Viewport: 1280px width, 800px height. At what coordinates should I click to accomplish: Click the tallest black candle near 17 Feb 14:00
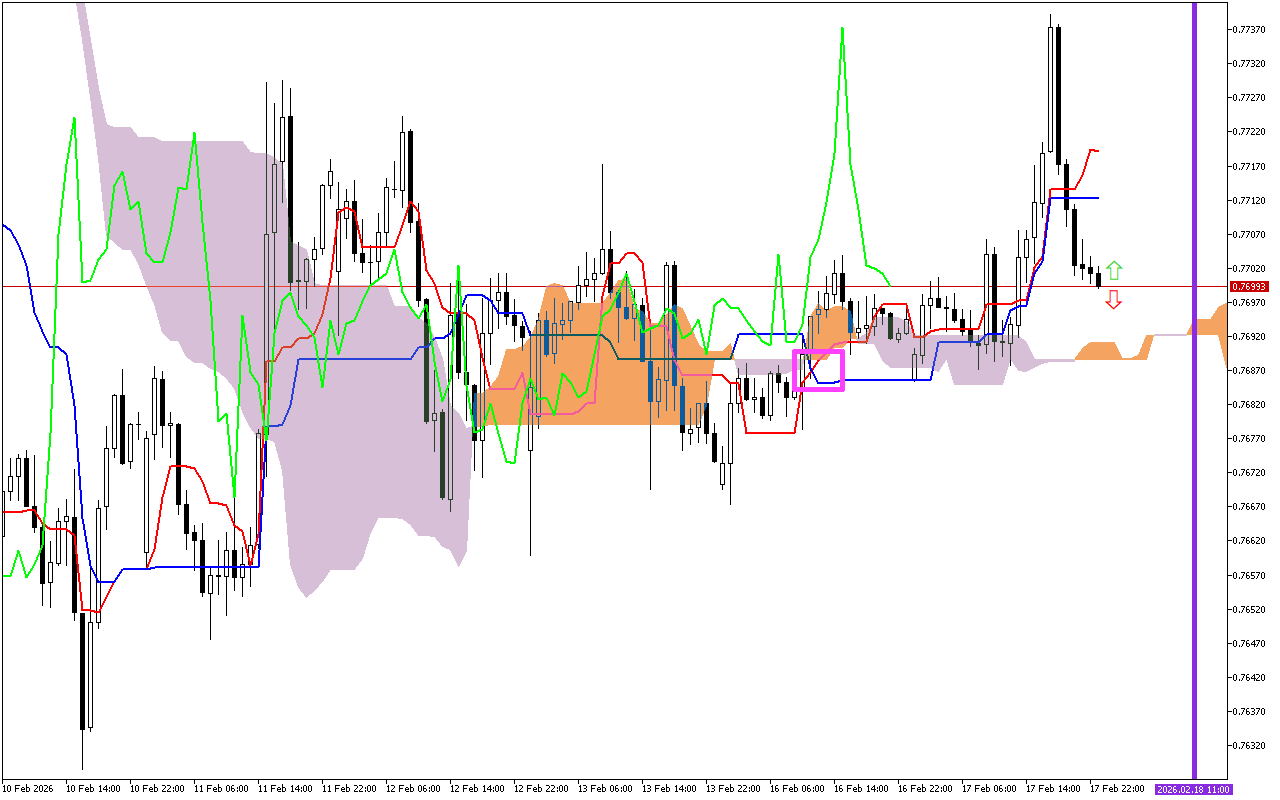pyautogui.click(x=1058, y=100)
